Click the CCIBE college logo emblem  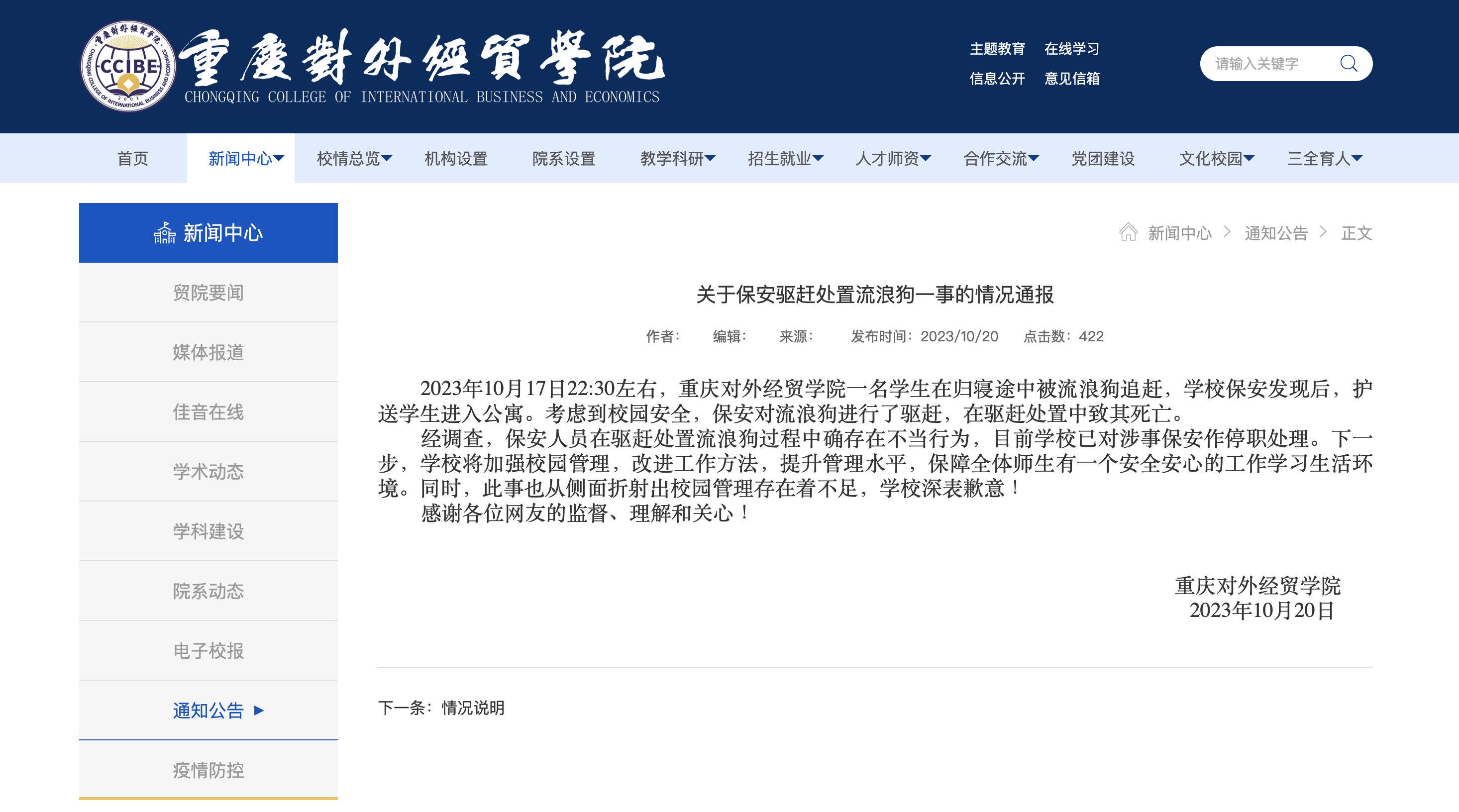coord(128,66)
